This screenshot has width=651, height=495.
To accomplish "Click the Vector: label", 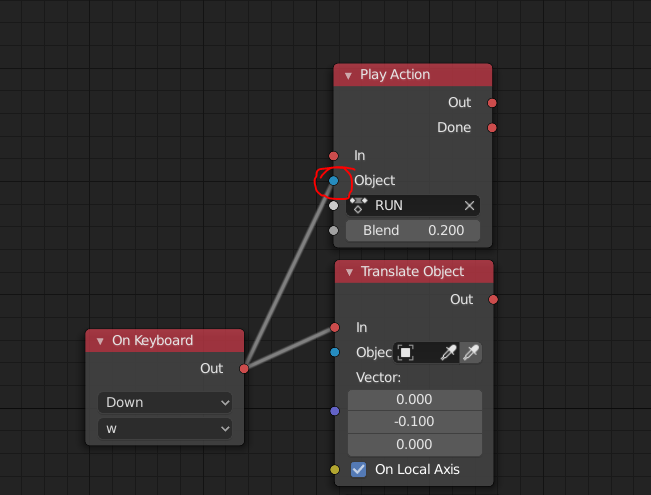I will tap(378, 377).
